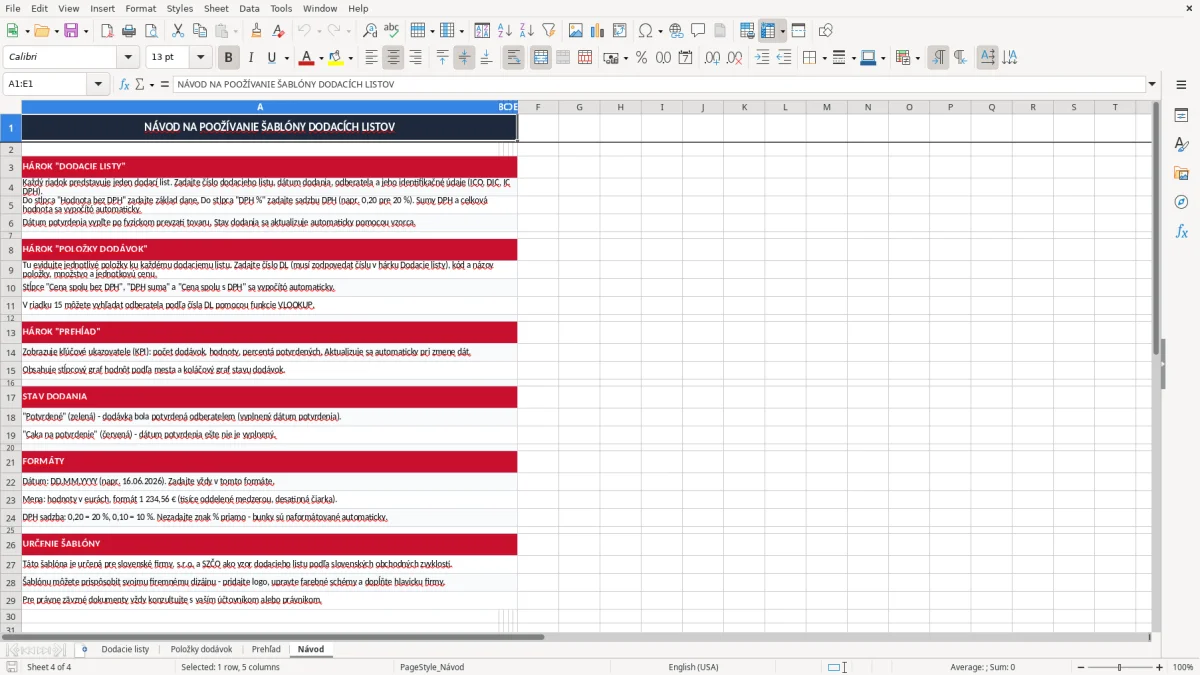1200x675 pixels.
Task: Clear direct formatting
Action: [x=277, y=31]
